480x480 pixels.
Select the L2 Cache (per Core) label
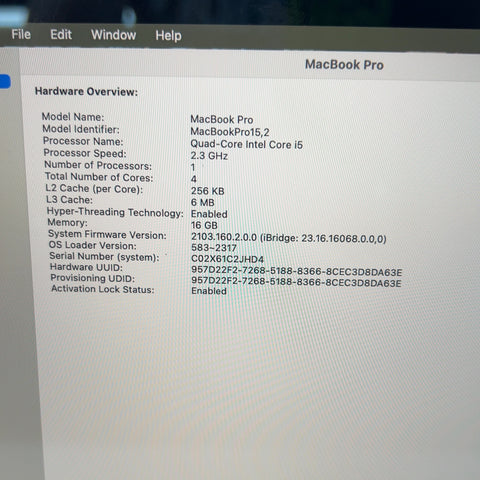click(94, 189)
